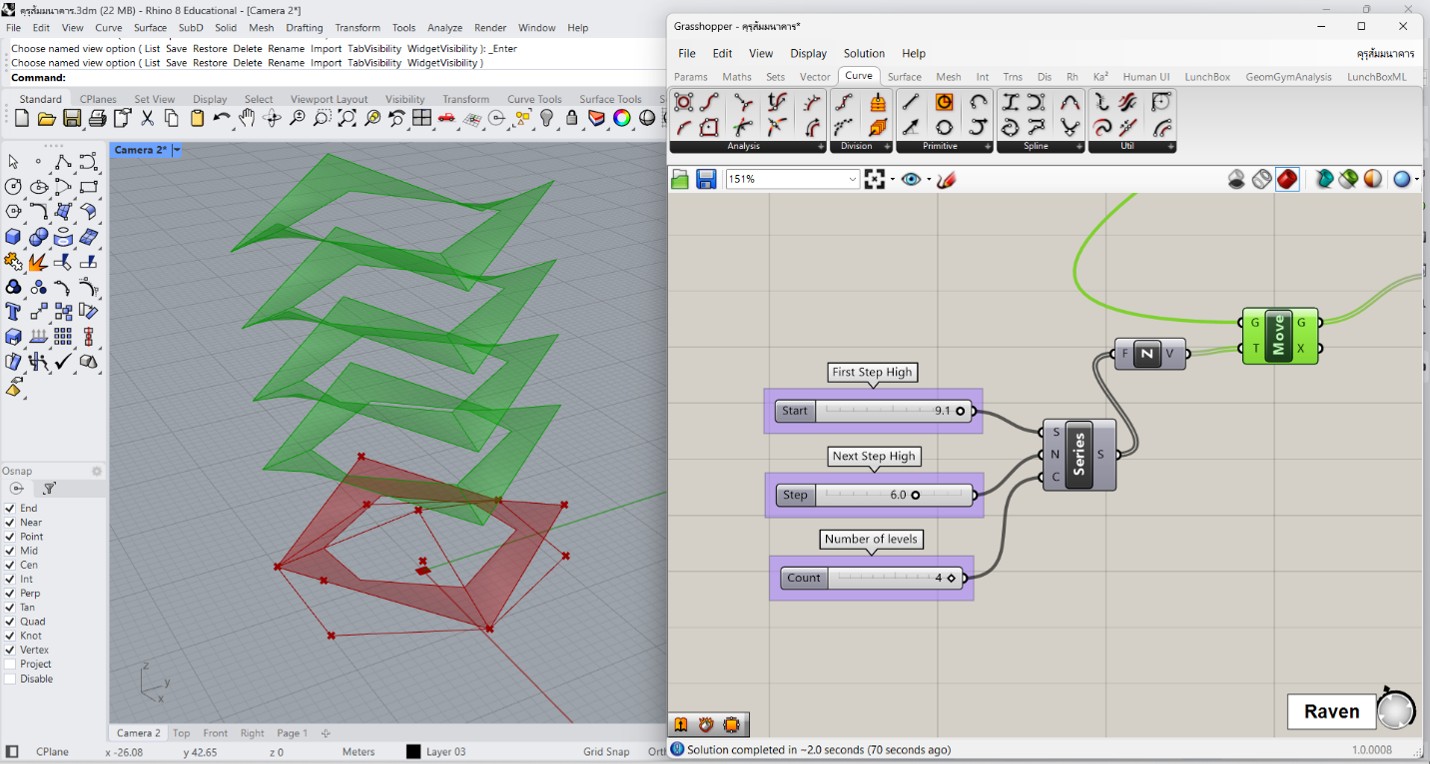The width and height of the screenshot is (1430, 764).
Task: Enable the Project osnap checkbox
Action: point(10,664)
